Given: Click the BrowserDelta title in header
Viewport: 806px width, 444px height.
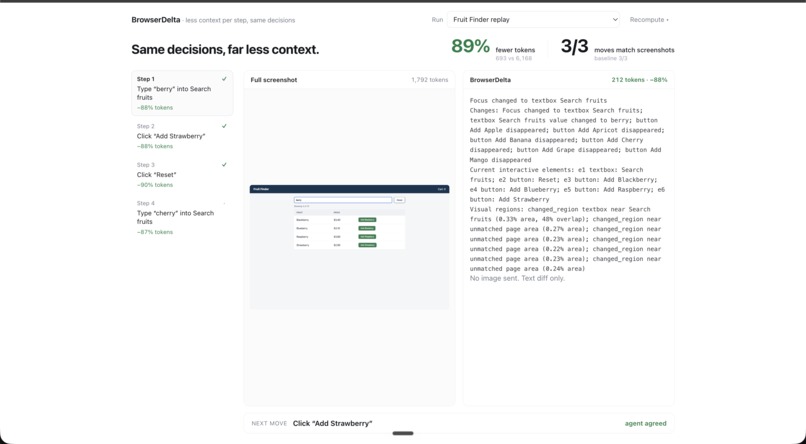Looking at the screenshot, I should point(156,20).
